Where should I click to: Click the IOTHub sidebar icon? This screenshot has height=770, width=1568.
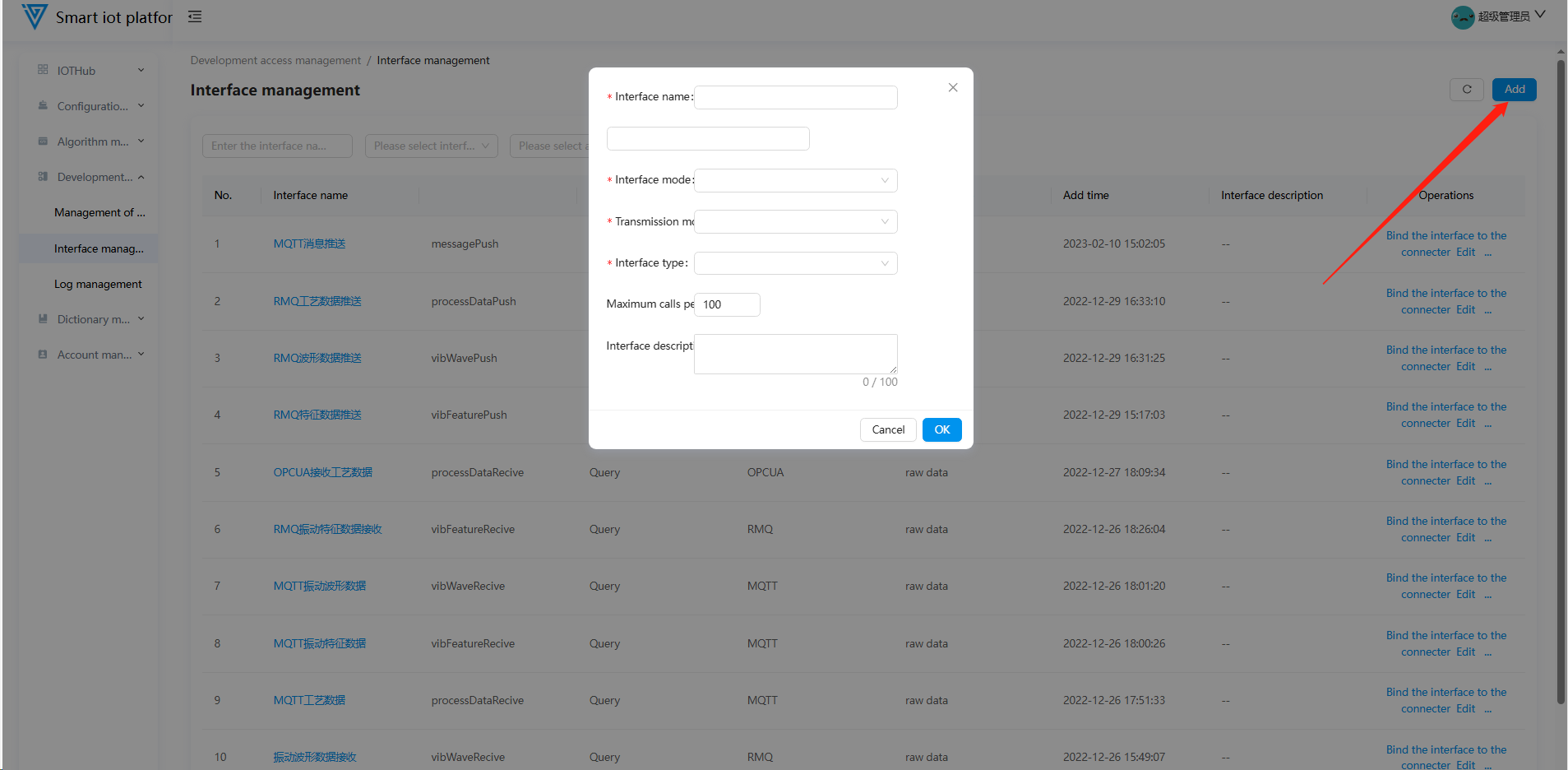[43, 70]
